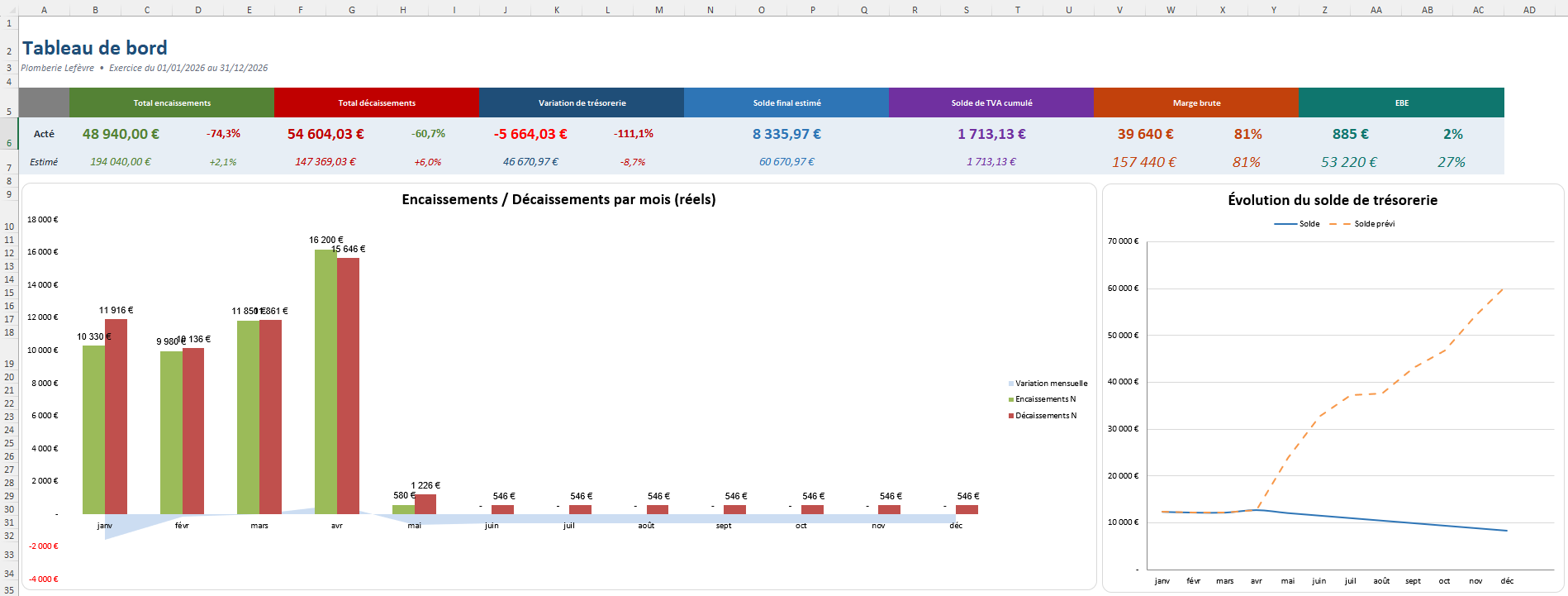Select the "Solde de TVA cumulé" header
Viewport: 1568px width, 596px height.
991,103
